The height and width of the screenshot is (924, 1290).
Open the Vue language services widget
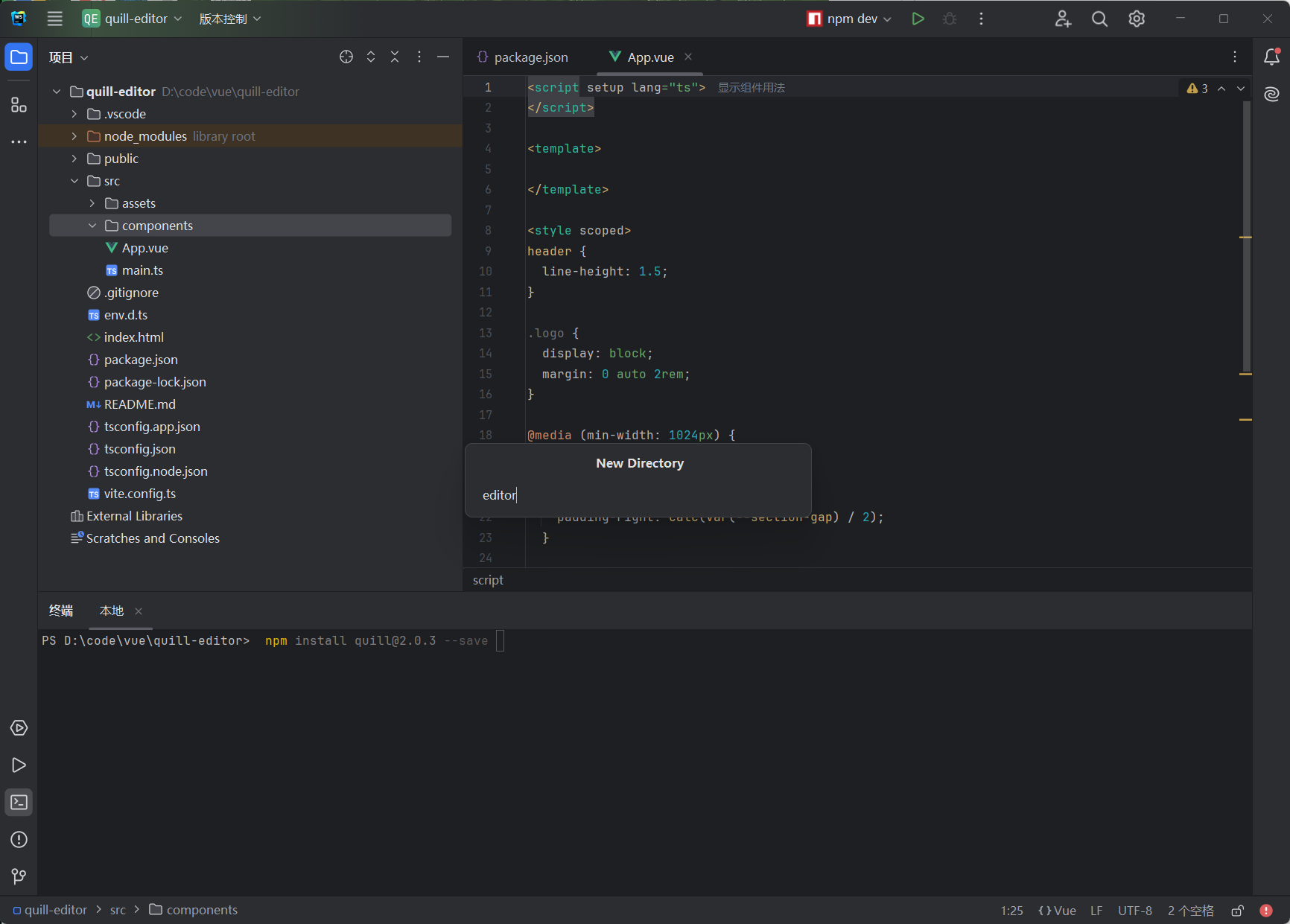1057,911
